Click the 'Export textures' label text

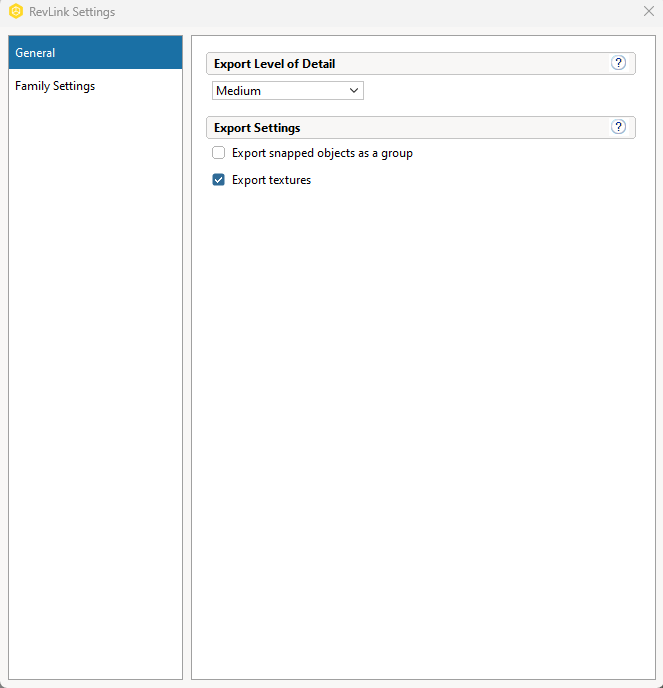pyautogui.click(x=271, y=180)
